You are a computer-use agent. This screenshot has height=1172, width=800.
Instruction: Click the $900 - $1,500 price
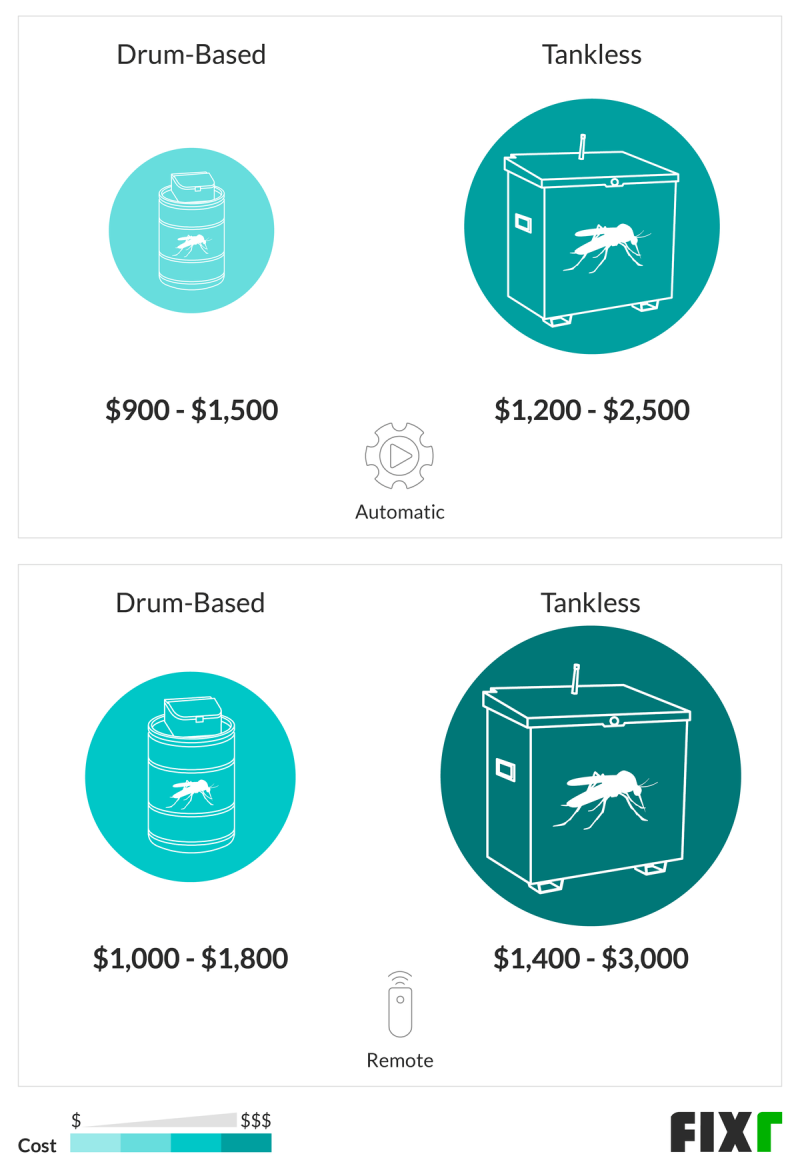[191, 410]
